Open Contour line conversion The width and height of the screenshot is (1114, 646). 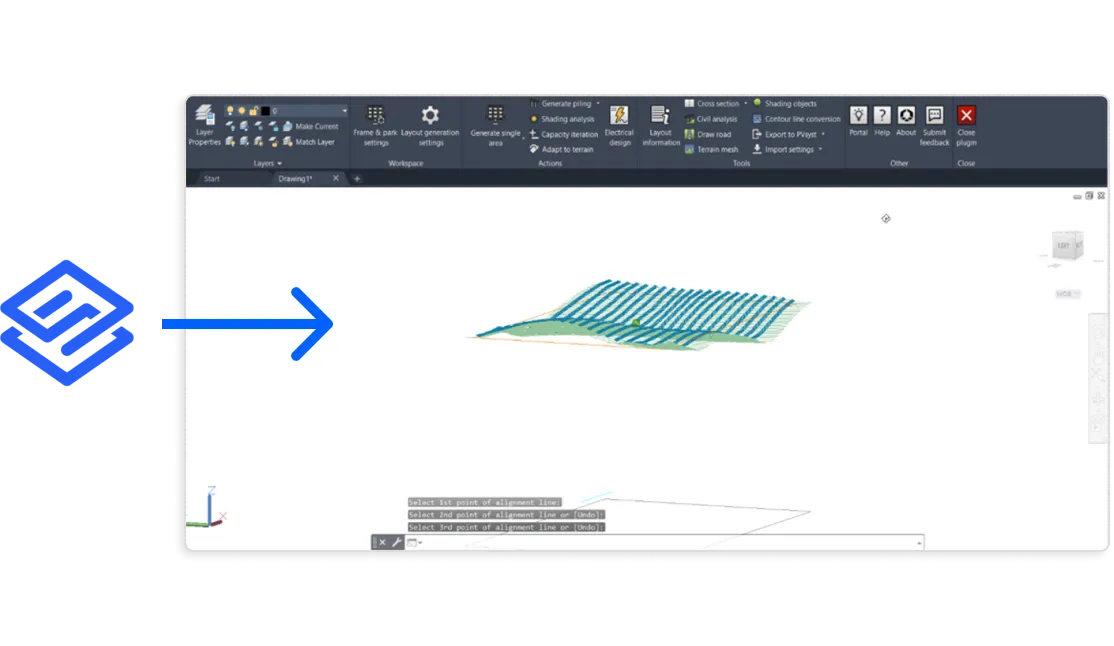coord(796,119)
